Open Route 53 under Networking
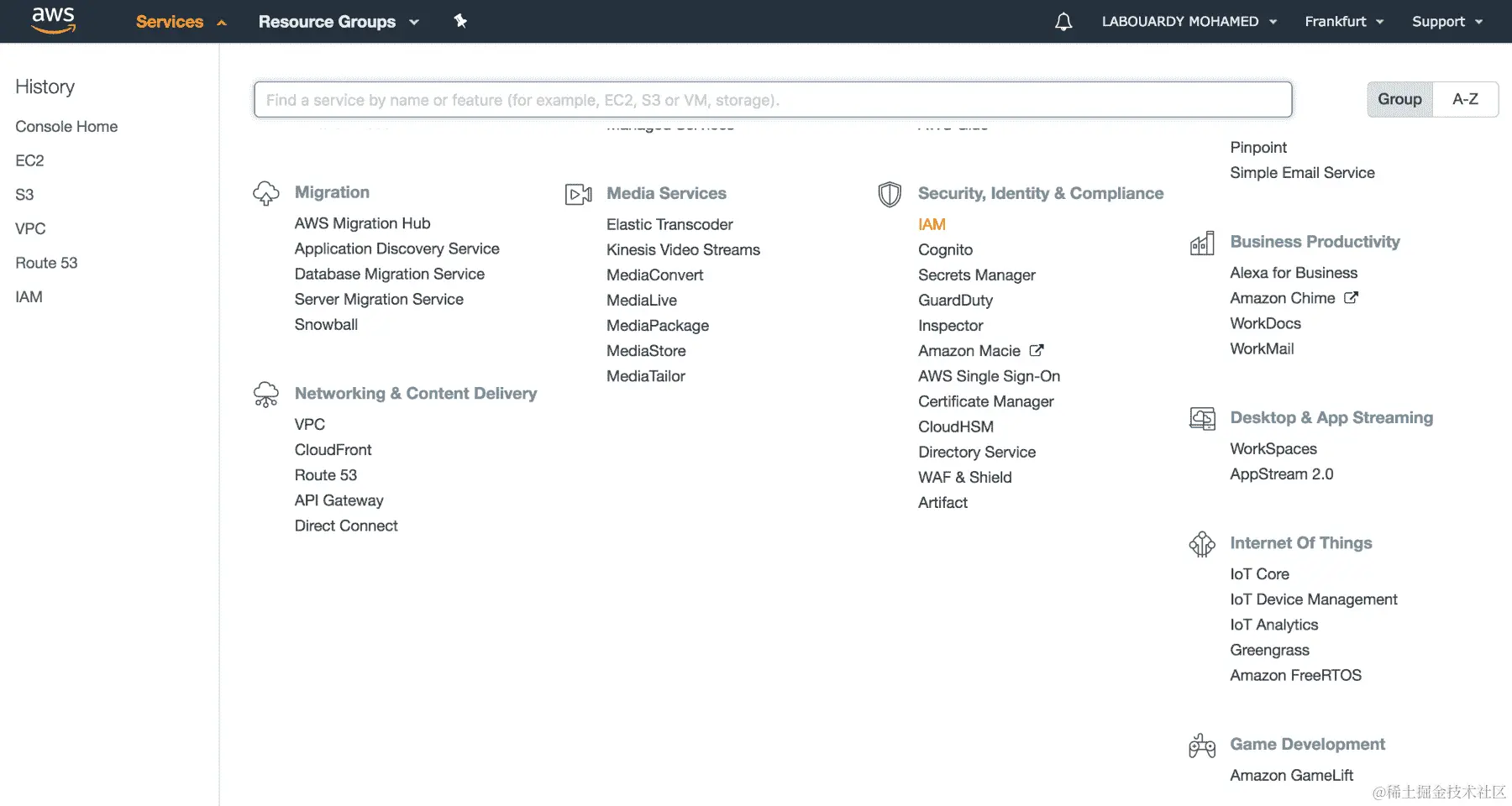Image resolution: width=1512 pixels, height=806 pixels. [325, 475]
